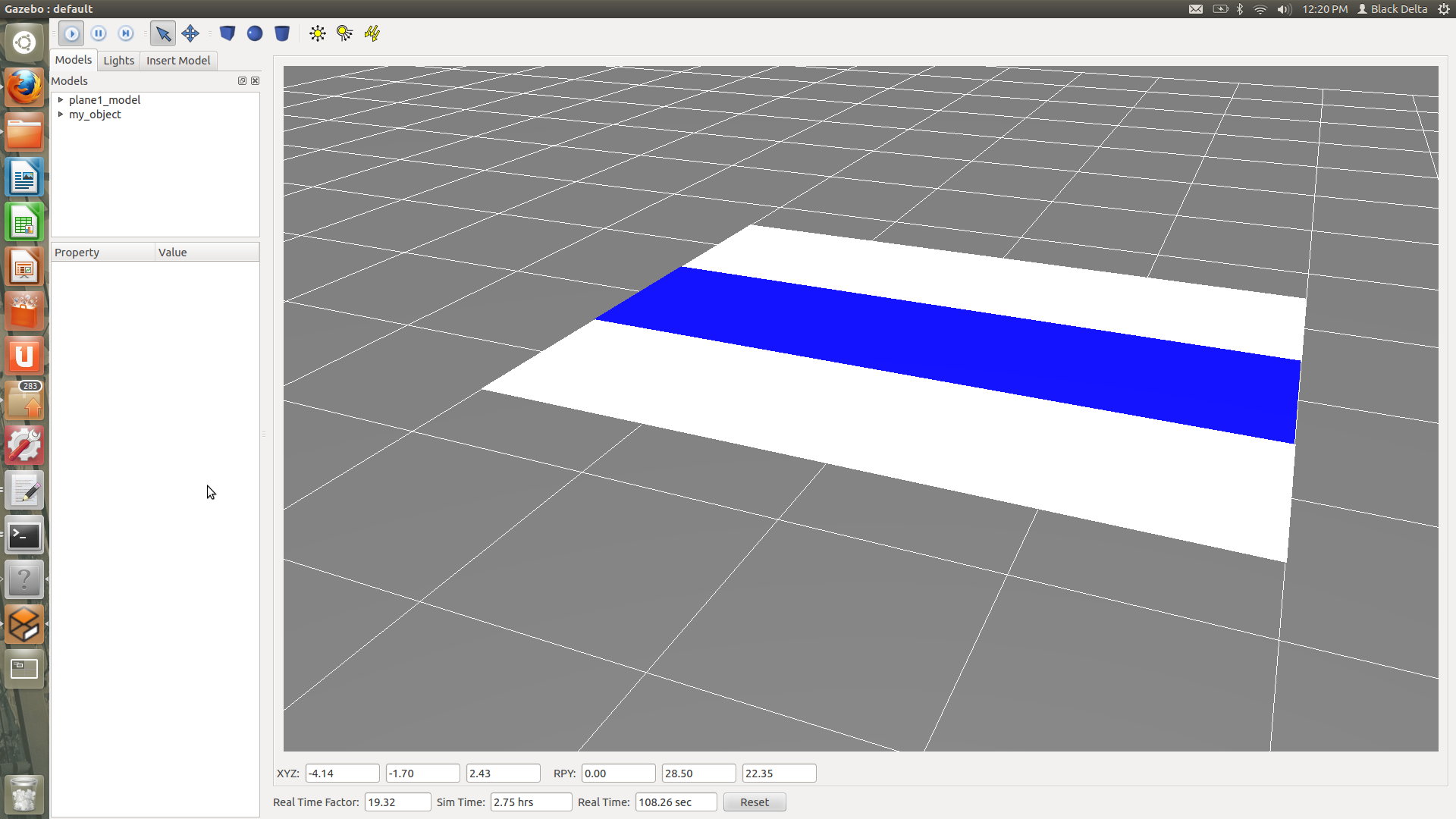The image size is (1456, 819).
Task: Open the Files manager from dock
Action: (24, 133)
